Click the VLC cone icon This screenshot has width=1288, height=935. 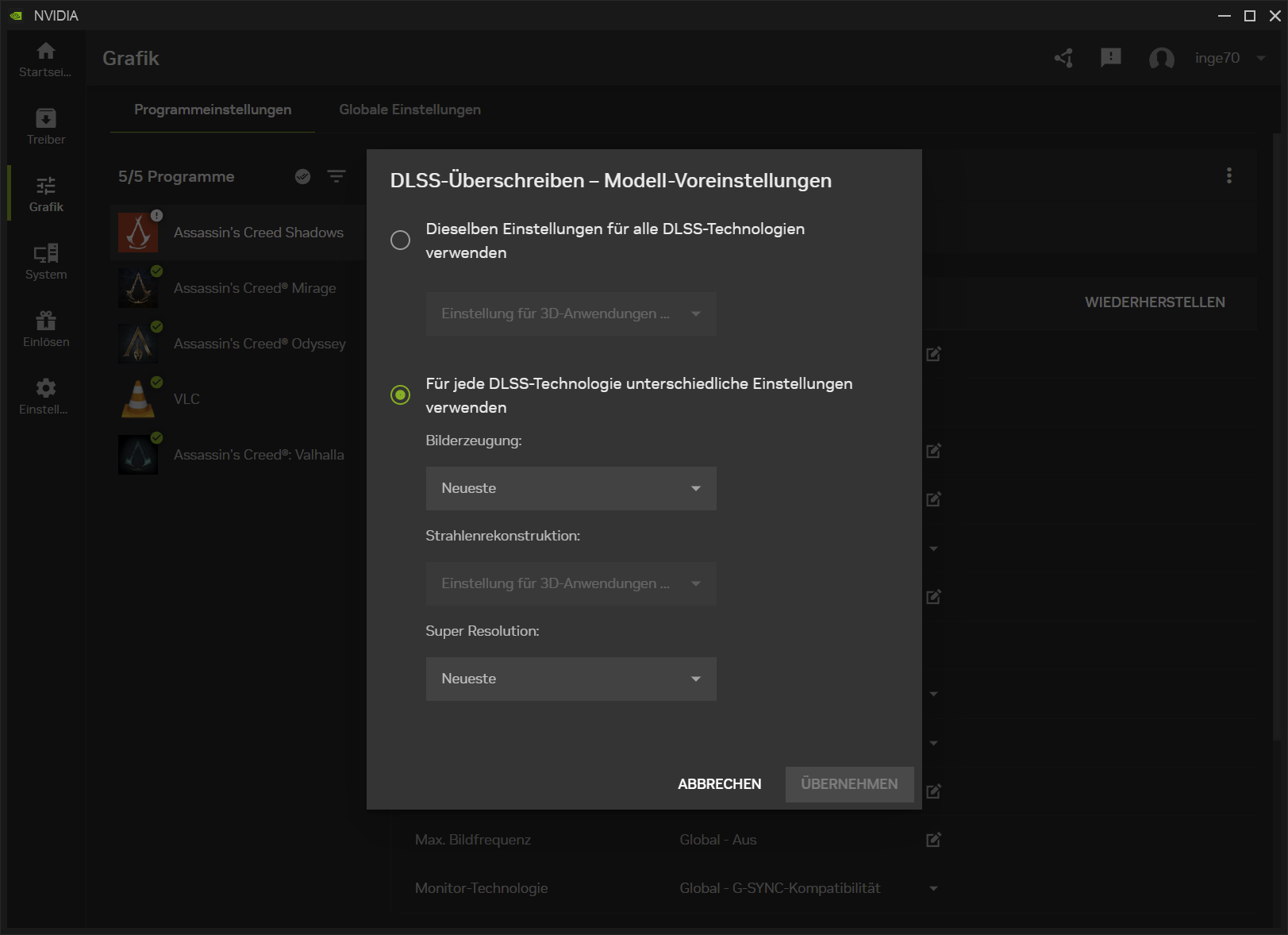tap(138, 399)
